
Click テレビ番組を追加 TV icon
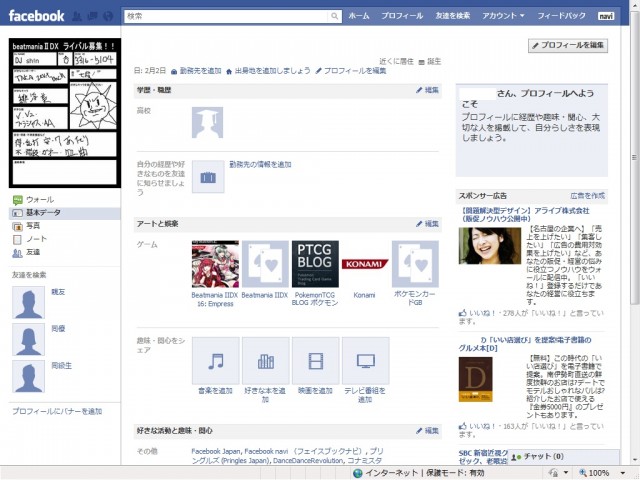(x=365, y=361)
